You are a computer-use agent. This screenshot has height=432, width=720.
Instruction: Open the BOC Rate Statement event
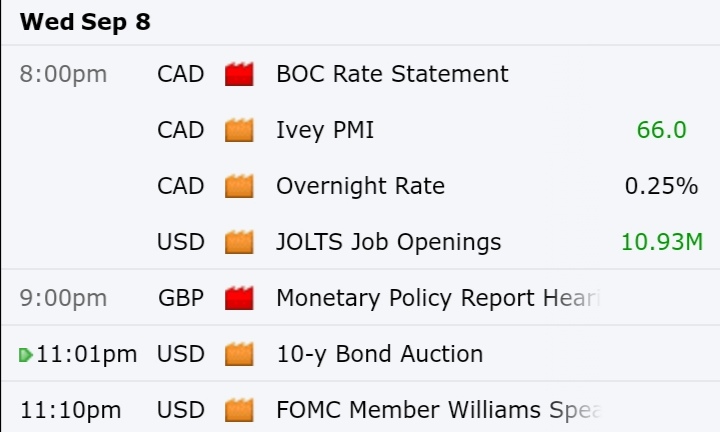click(x=392, y=74)
